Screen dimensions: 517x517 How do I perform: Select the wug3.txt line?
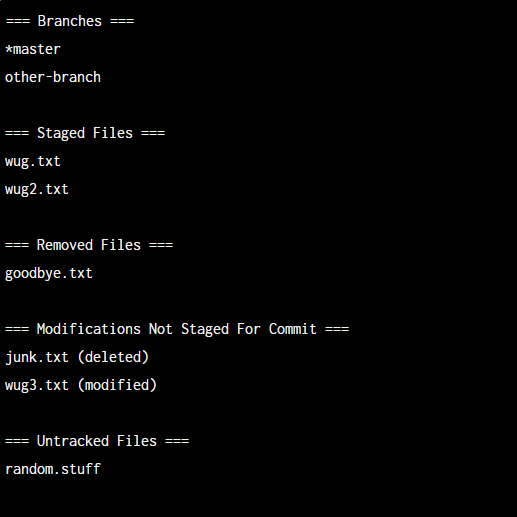(81, 385)
